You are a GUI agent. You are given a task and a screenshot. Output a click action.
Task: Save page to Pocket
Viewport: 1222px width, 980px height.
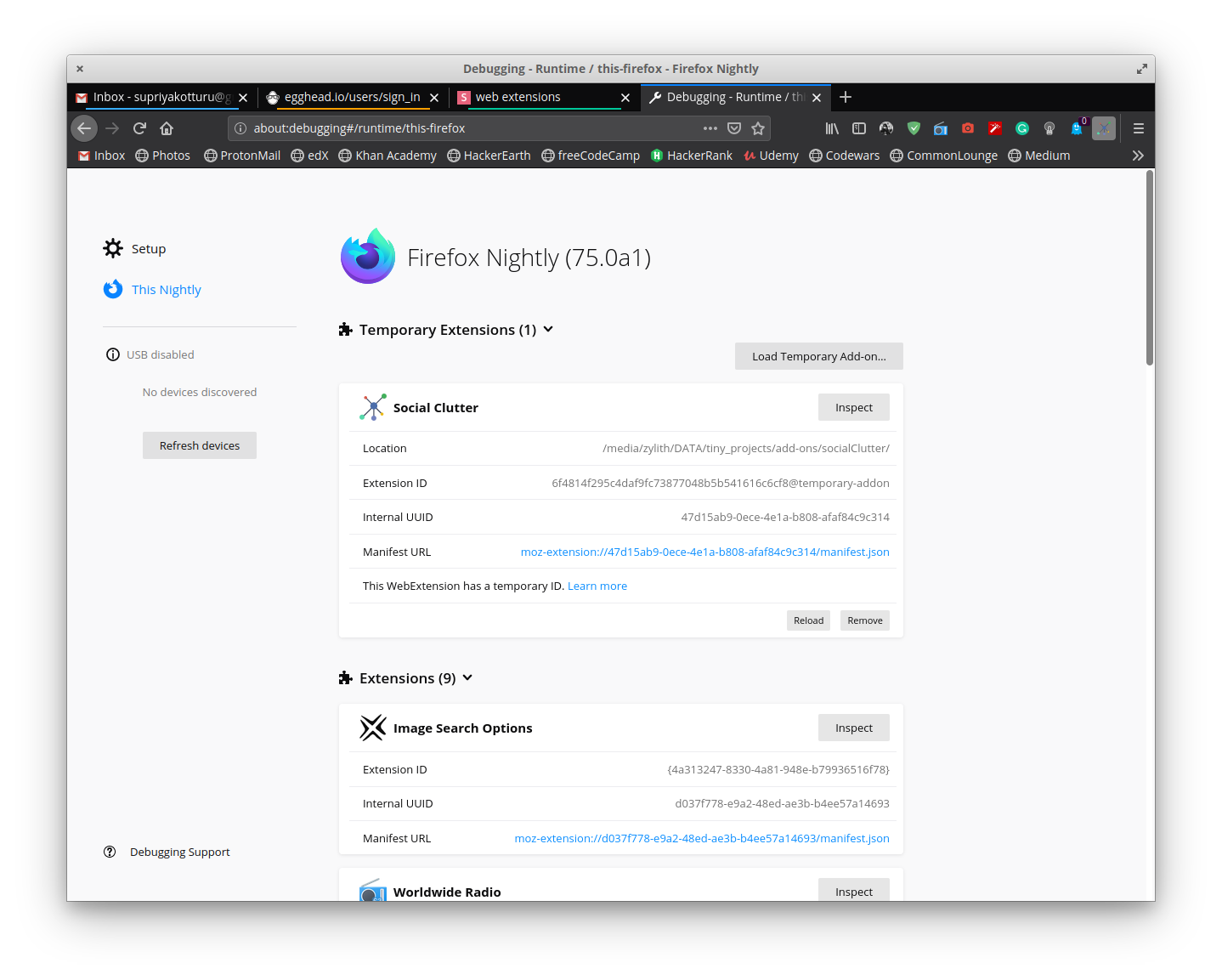[734, 128]
